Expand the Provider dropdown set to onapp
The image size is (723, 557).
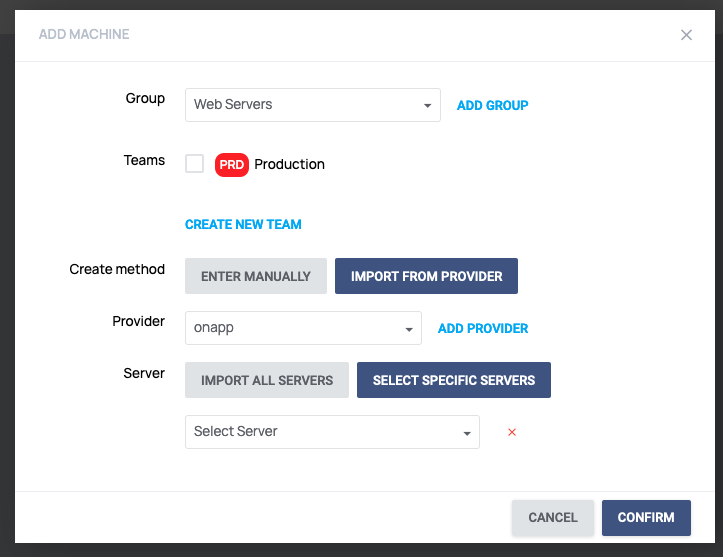(x=303, y=328)
